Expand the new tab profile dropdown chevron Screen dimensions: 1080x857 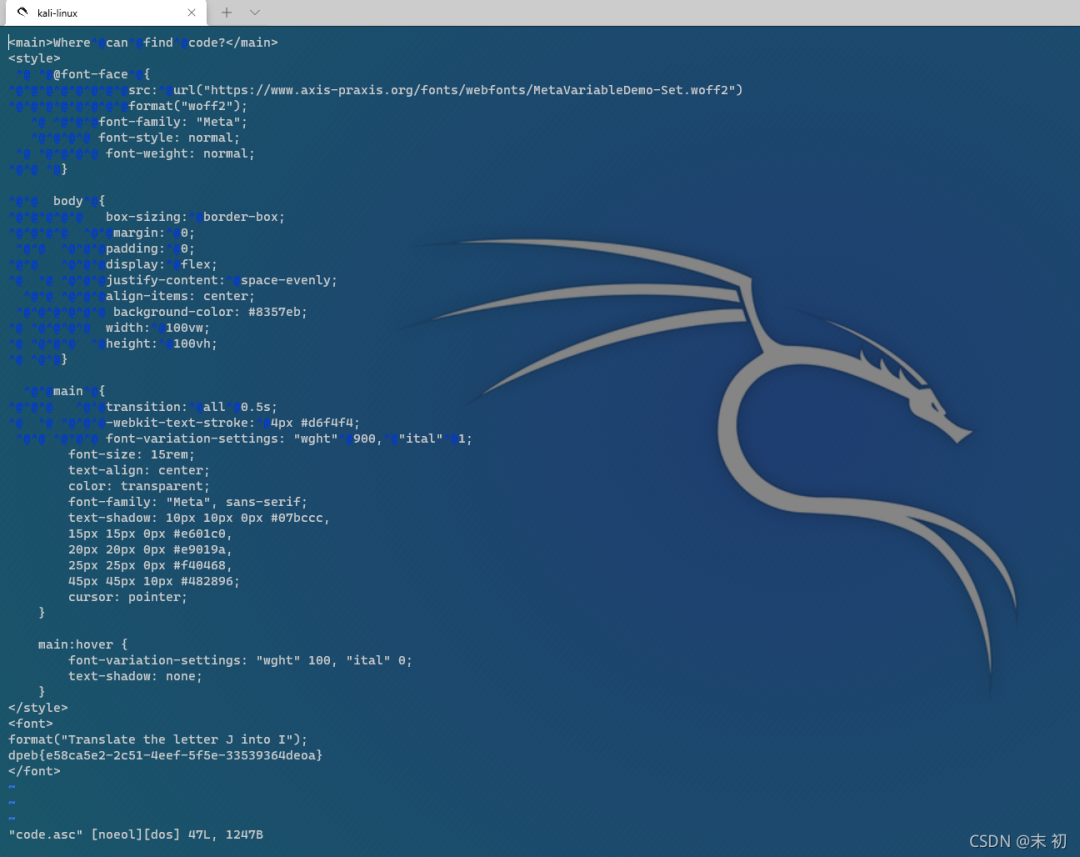255,13
